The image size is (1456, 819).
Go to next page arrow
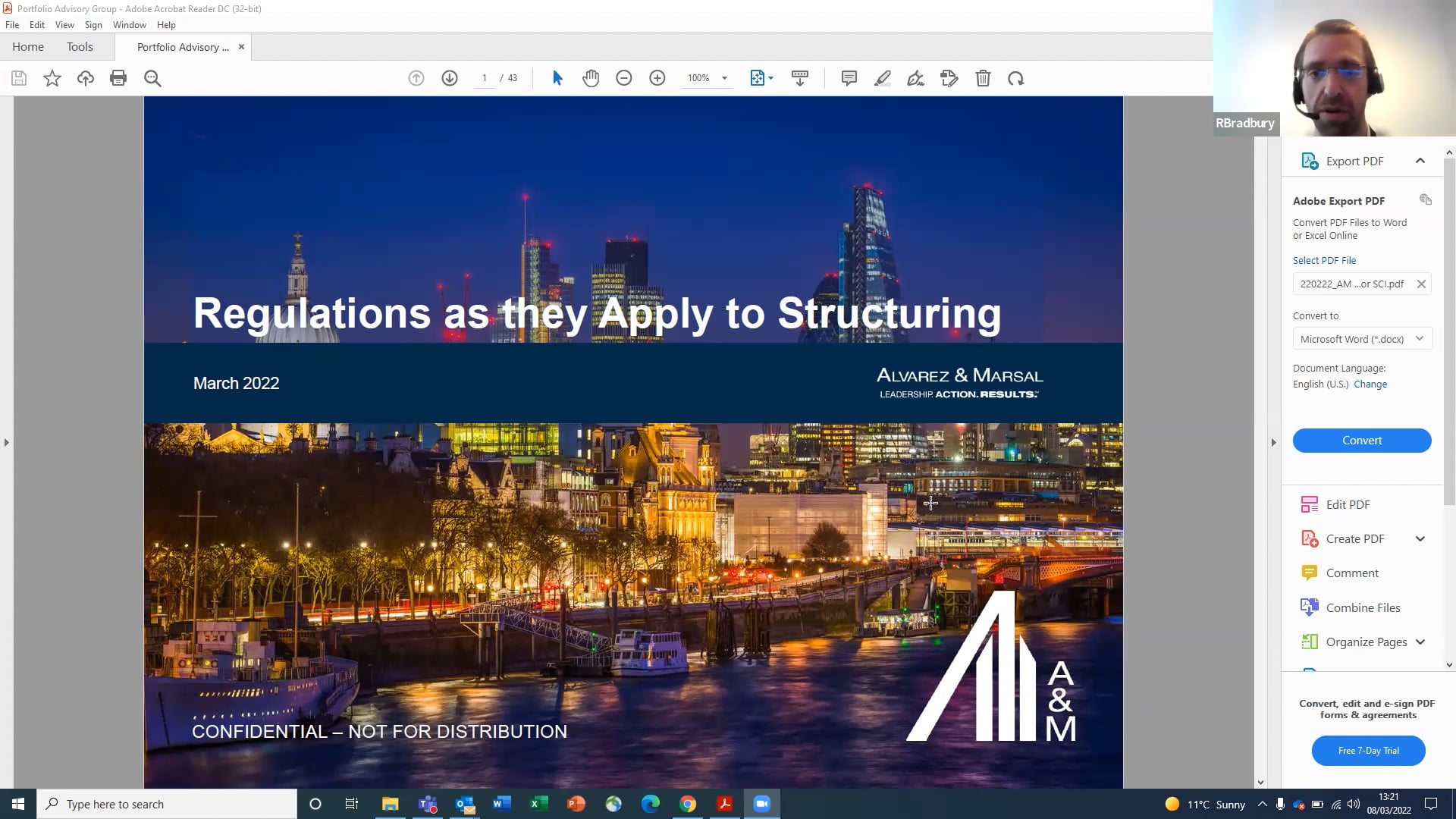450,78
